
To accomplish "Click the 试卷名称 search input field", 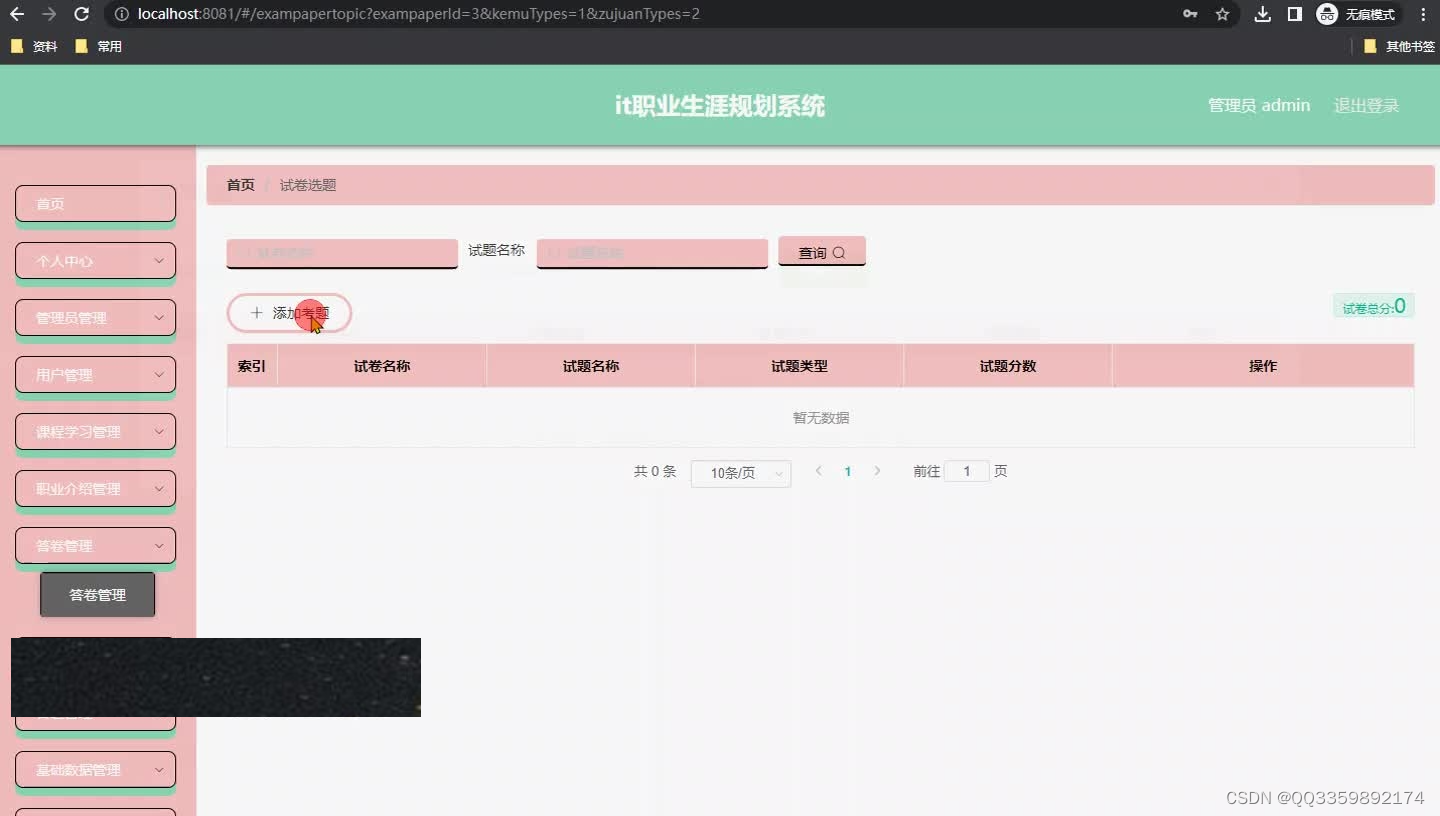I will point(342,253).
